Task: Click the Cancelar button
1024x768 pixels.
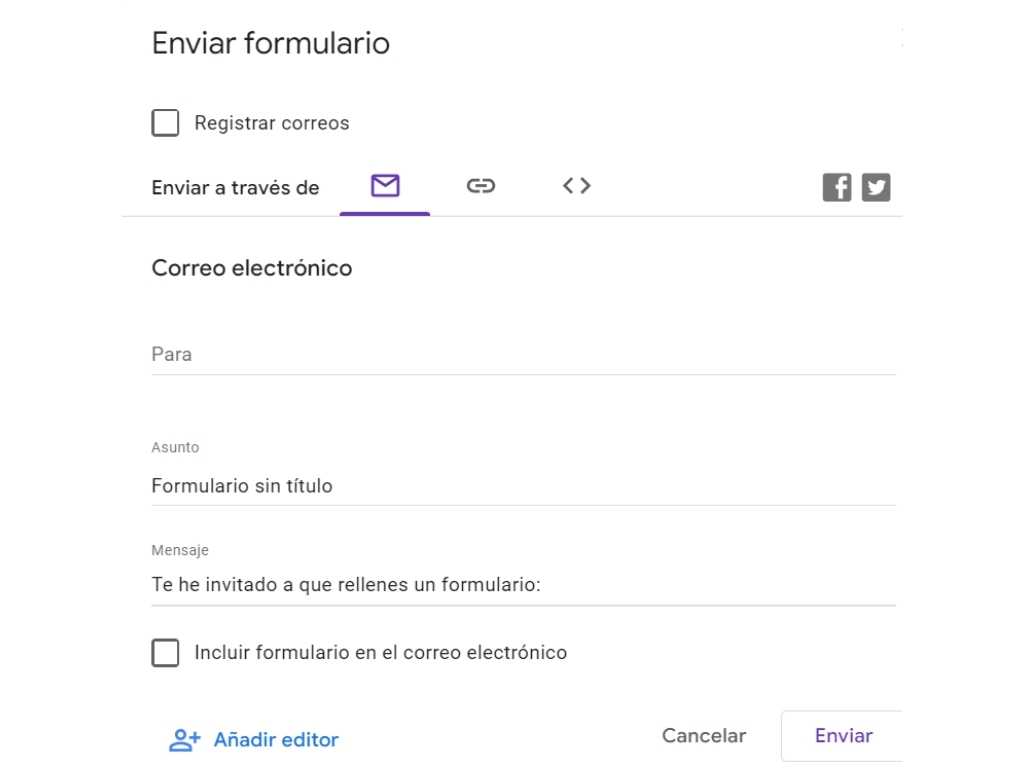Action: 703,736
